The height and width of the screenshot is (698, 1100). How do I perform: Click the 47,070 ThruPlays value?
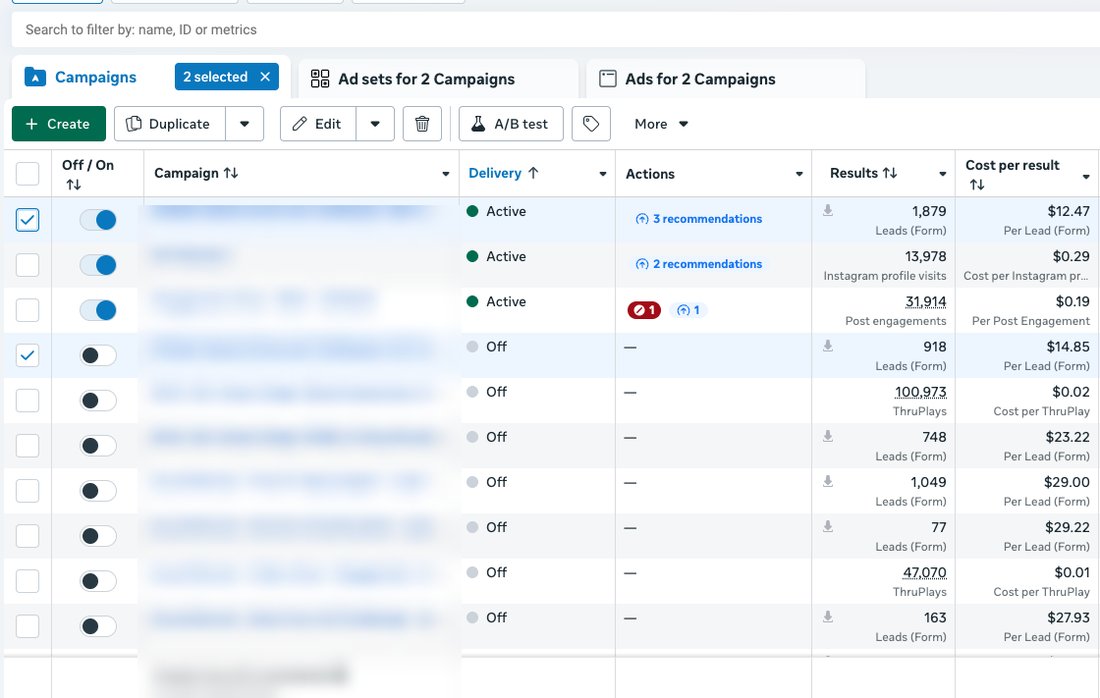924,572
